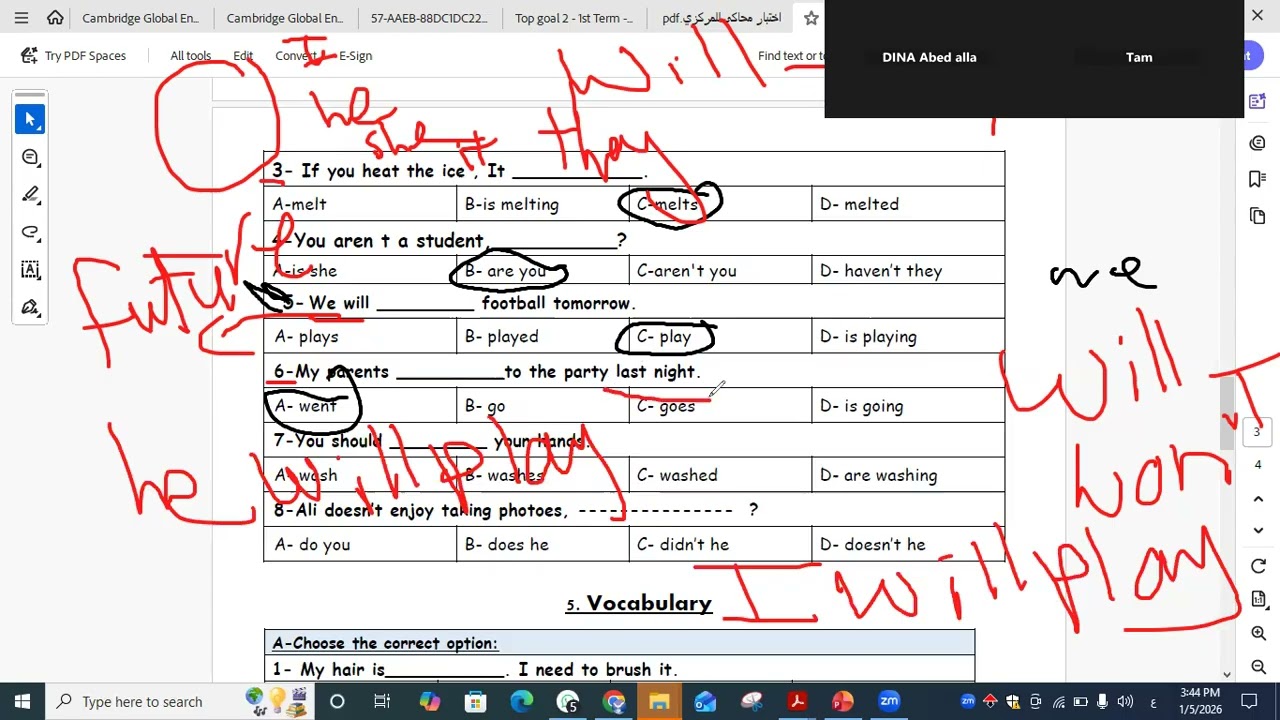Click the answer 'D- melted'

coord(859,204)
